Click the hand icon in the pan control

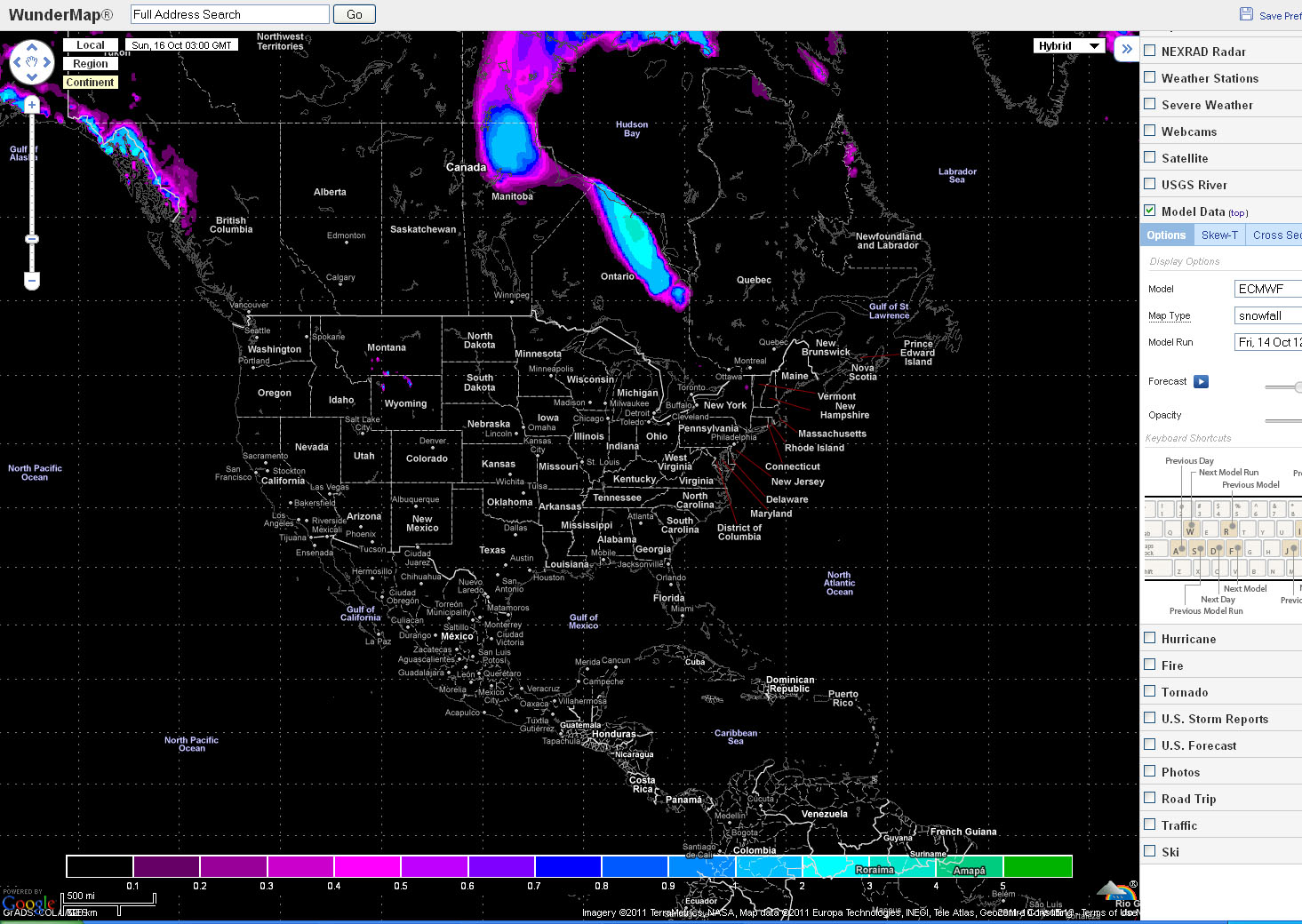click(x=32, y=62)
